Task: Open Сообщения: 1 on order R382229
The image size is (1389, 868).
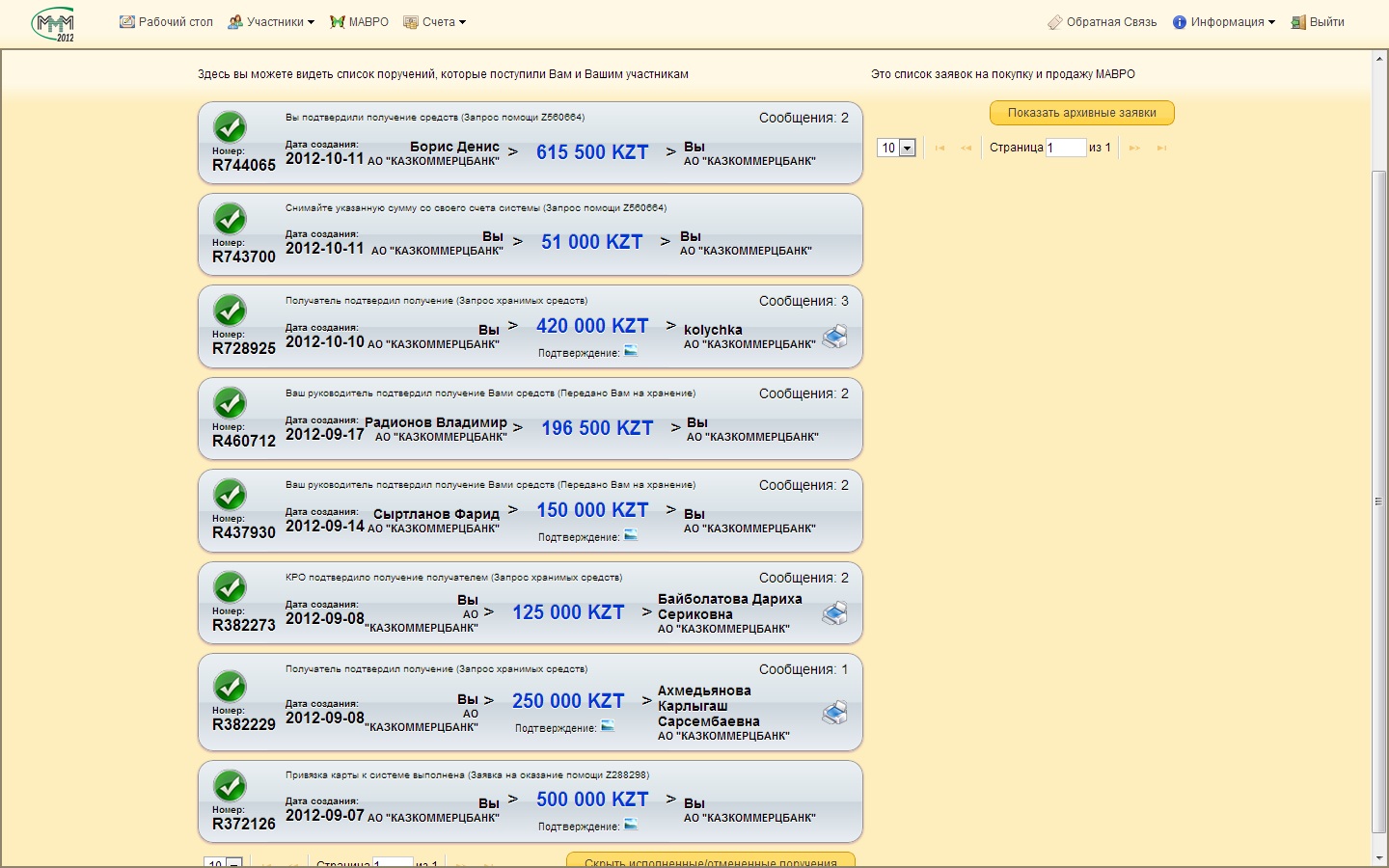Action: 803,669
